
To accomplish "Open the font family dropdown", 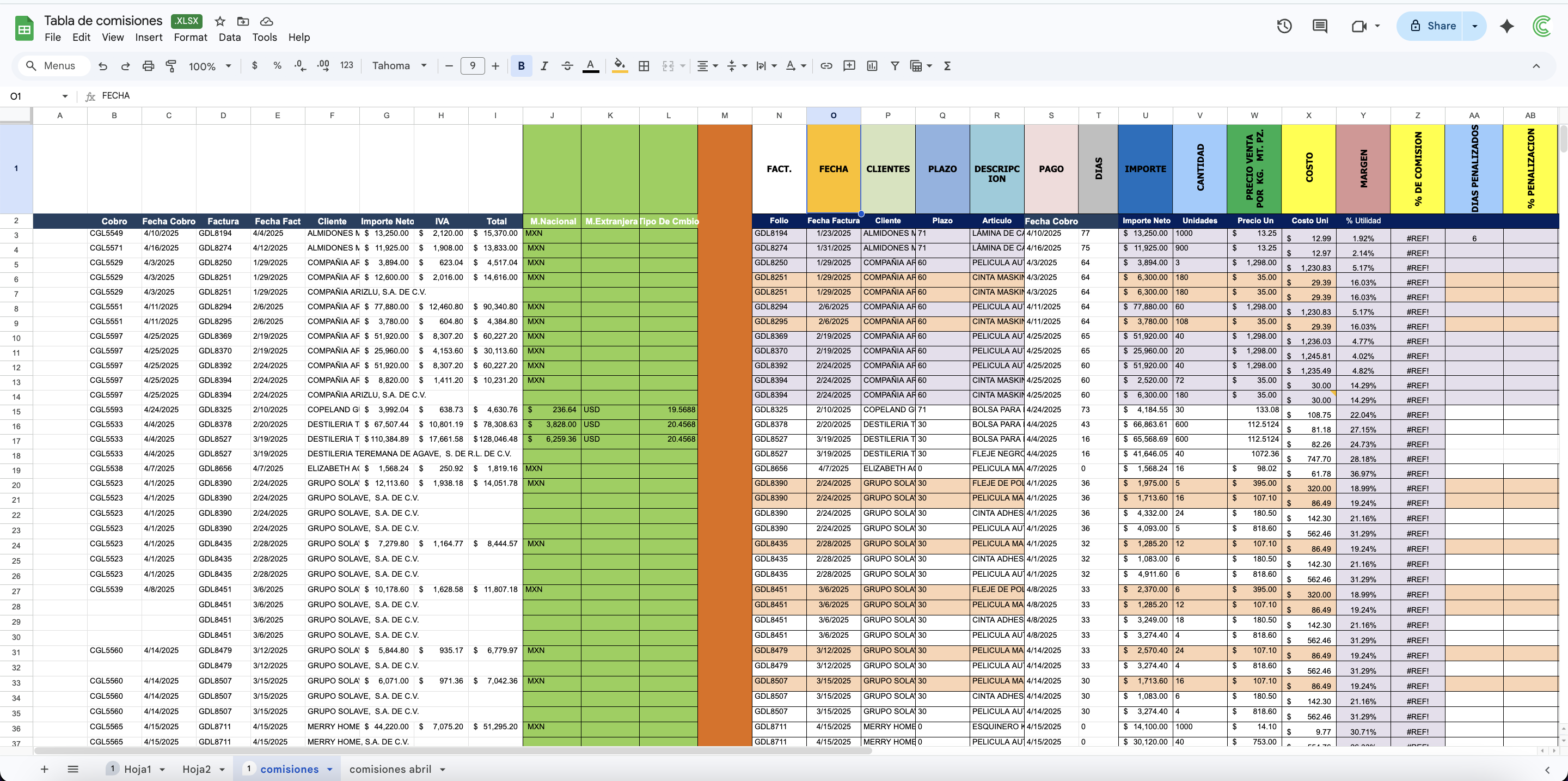I will pos(399,66).
